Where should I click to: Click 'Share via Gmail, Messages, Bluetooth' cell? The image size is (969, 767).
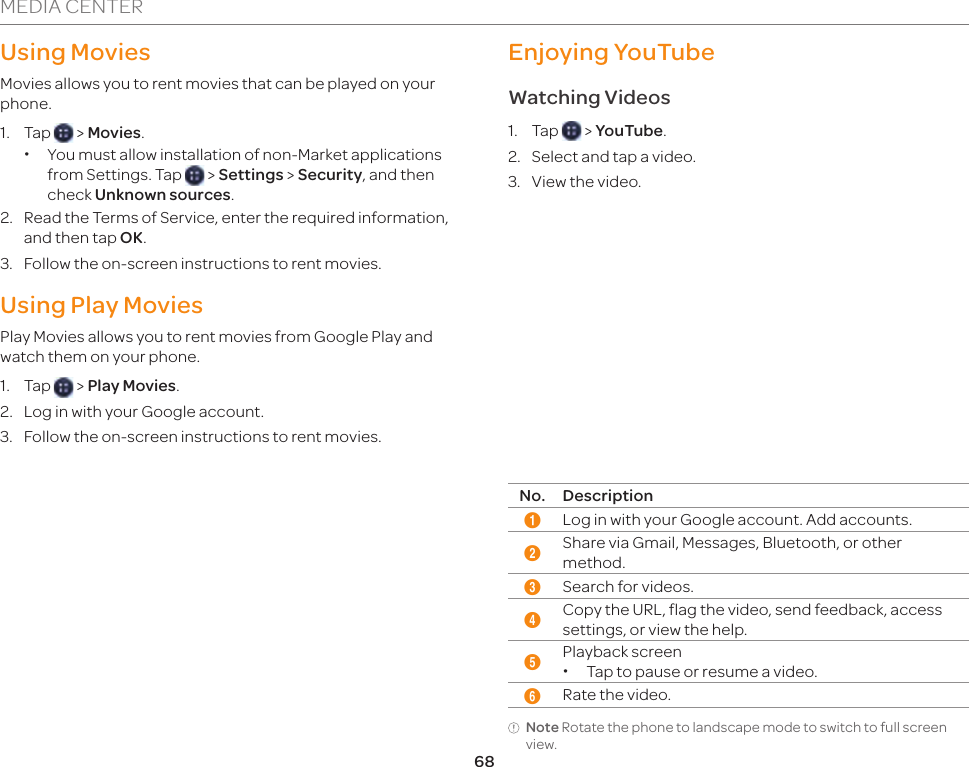tap(732, 553)
